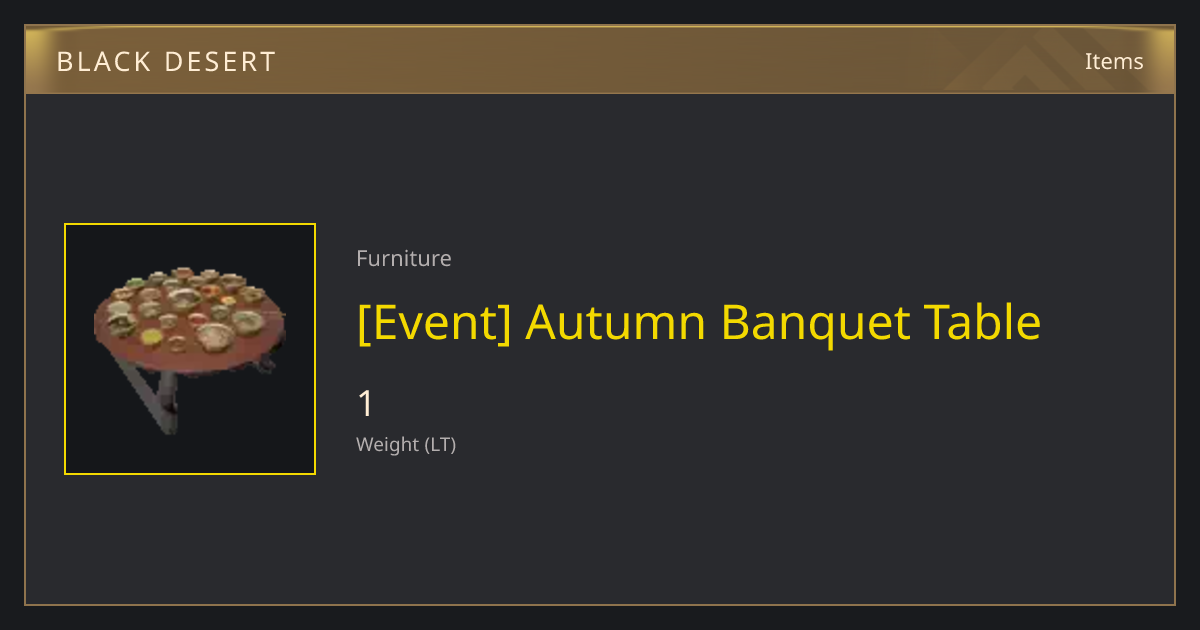Click the gold header banner bar
1200x630 pixels.
[600, 61]
